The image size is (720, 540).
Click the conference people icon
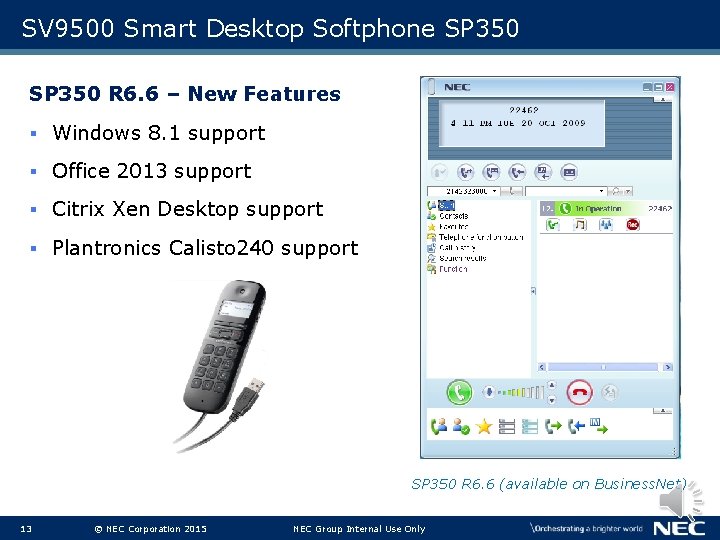click(x=606, y=225)
